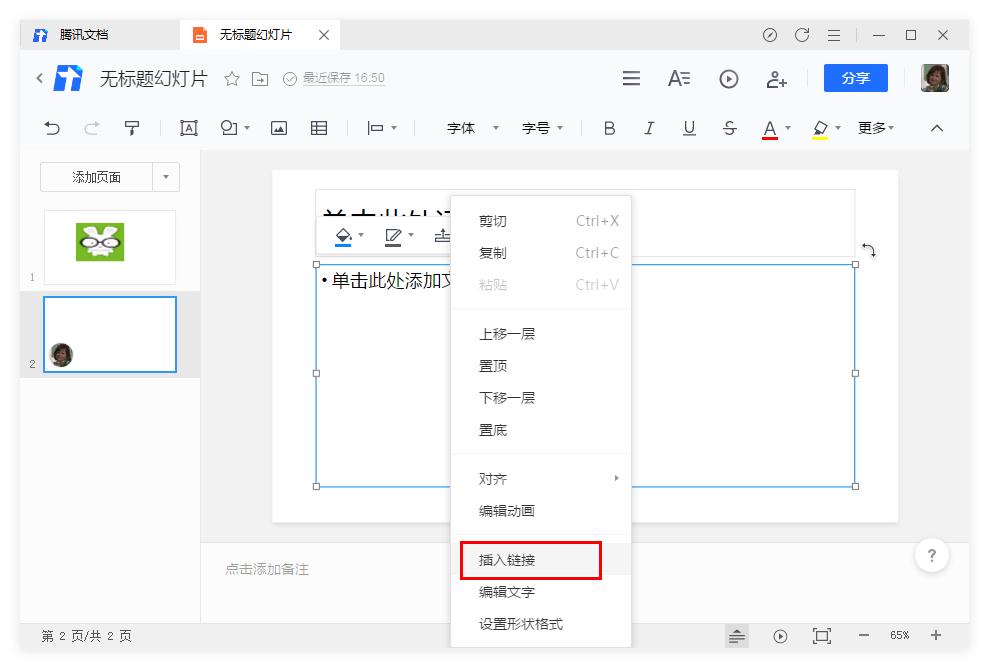
Task: Select the first slide thumbnail
Action: click(x=109, y=247)
